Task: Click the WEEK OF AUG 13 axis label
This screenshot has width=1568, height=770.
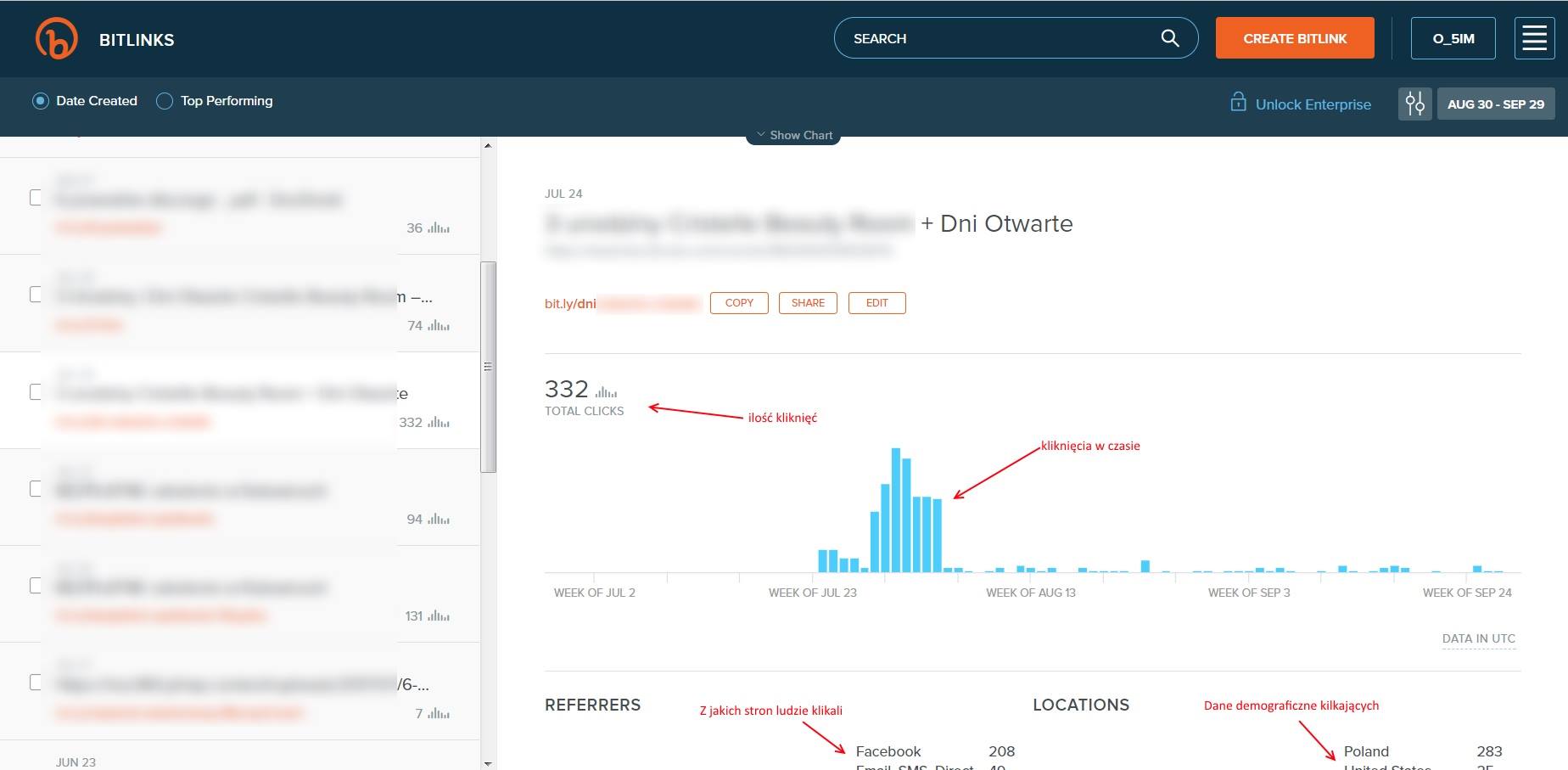Action: pos(1031,593)
